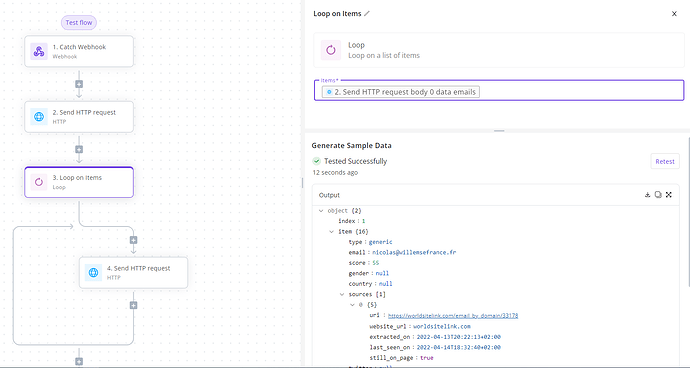Expand output to full screen
Screen dimensions: 690x368
[669, 195]
